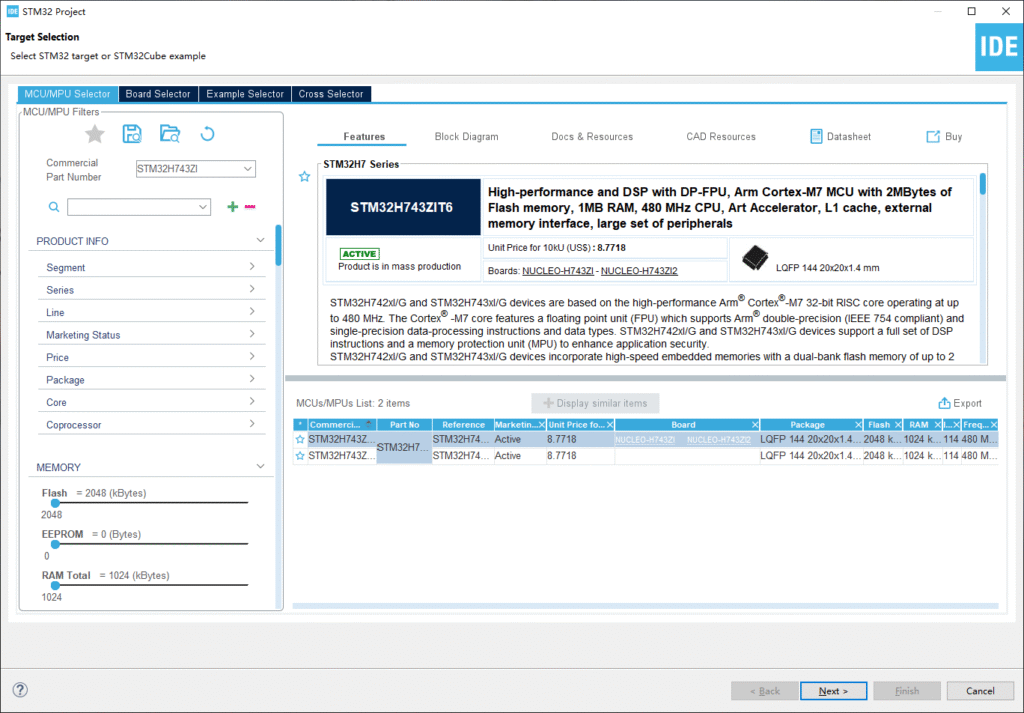
Task: Show favorite MCUs with the gray star icon
Action: tap(95, 134)
